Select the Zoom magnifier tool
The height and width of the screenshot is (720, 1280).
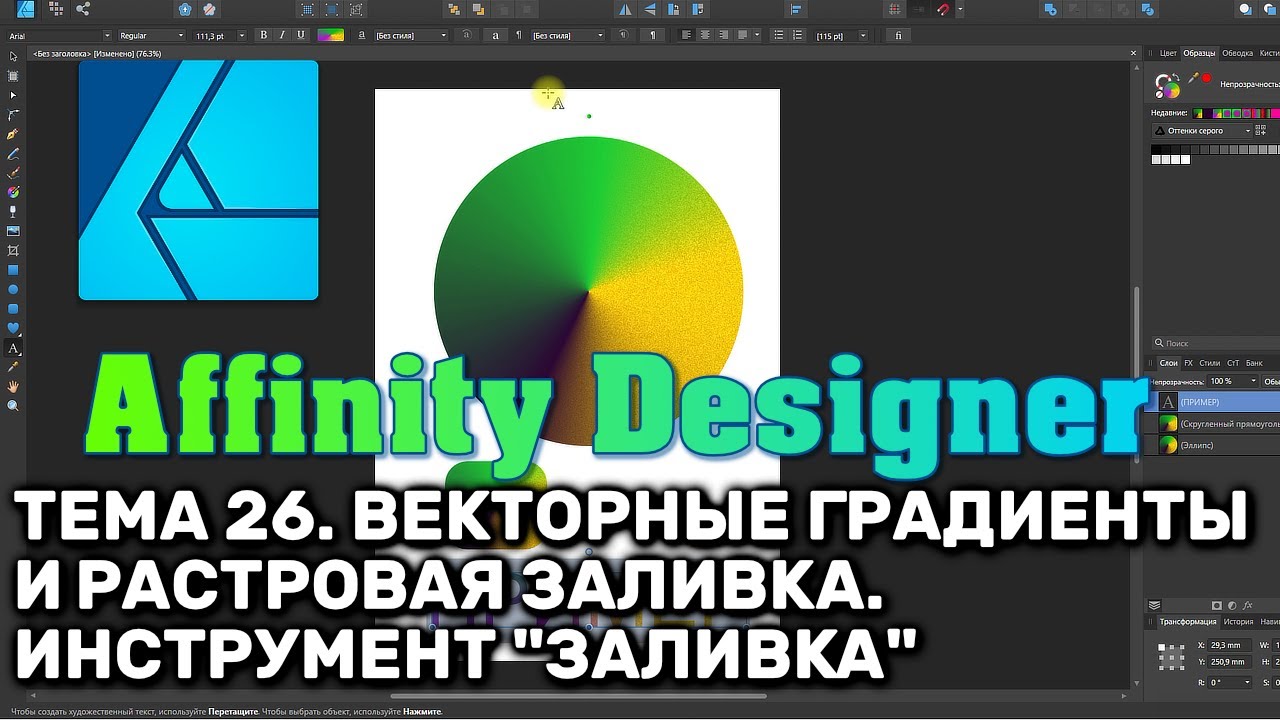click(x=13, y=406)
